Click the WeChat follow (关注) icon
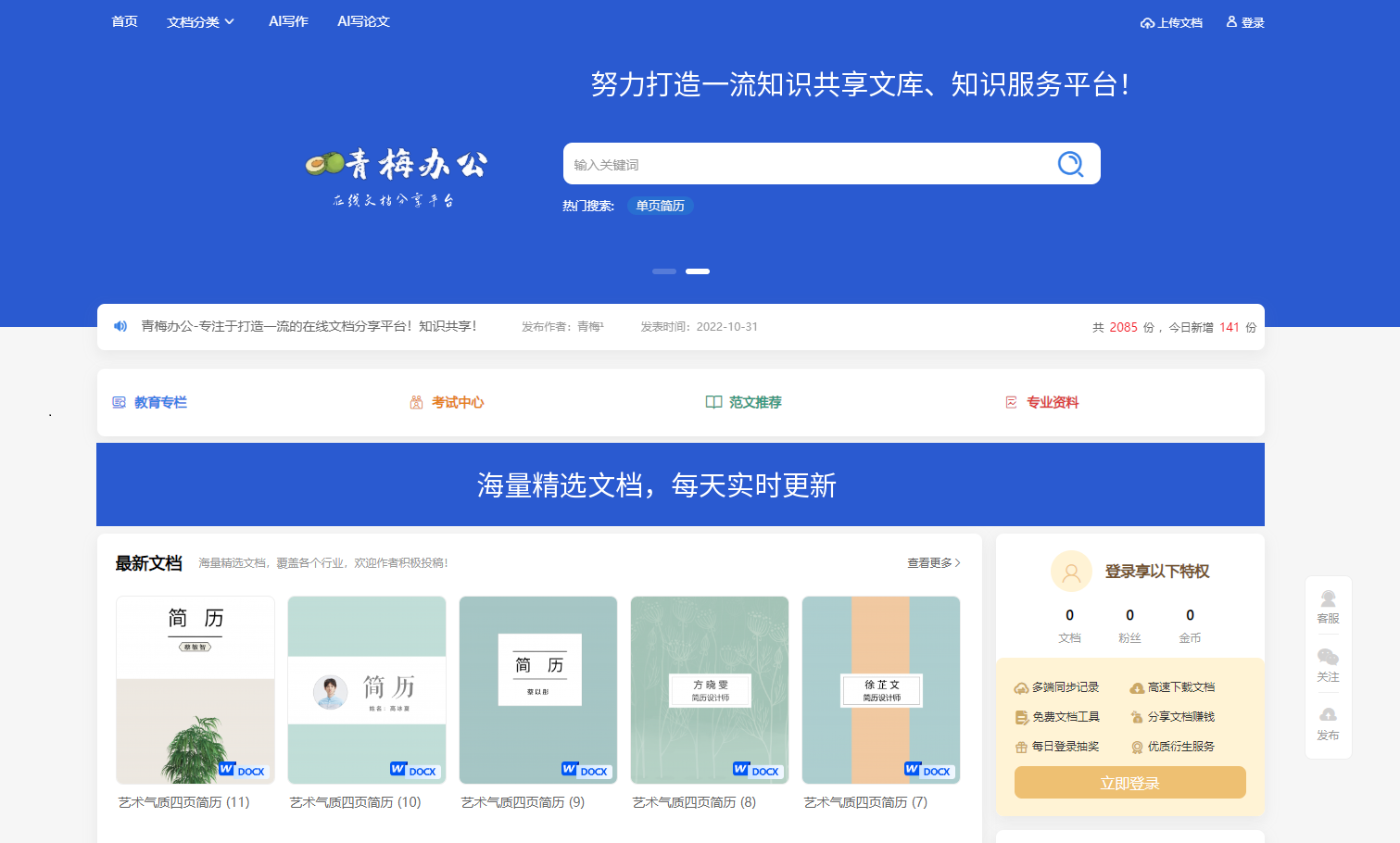Image resolution: width=1400 pixels, height=843 pixels. [x=1328, y=658]
